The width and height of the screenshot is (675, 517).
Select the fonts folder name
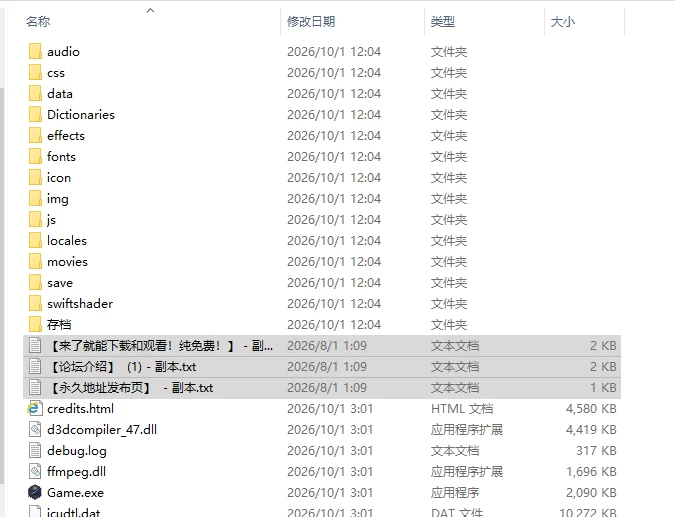click(61, 157)
